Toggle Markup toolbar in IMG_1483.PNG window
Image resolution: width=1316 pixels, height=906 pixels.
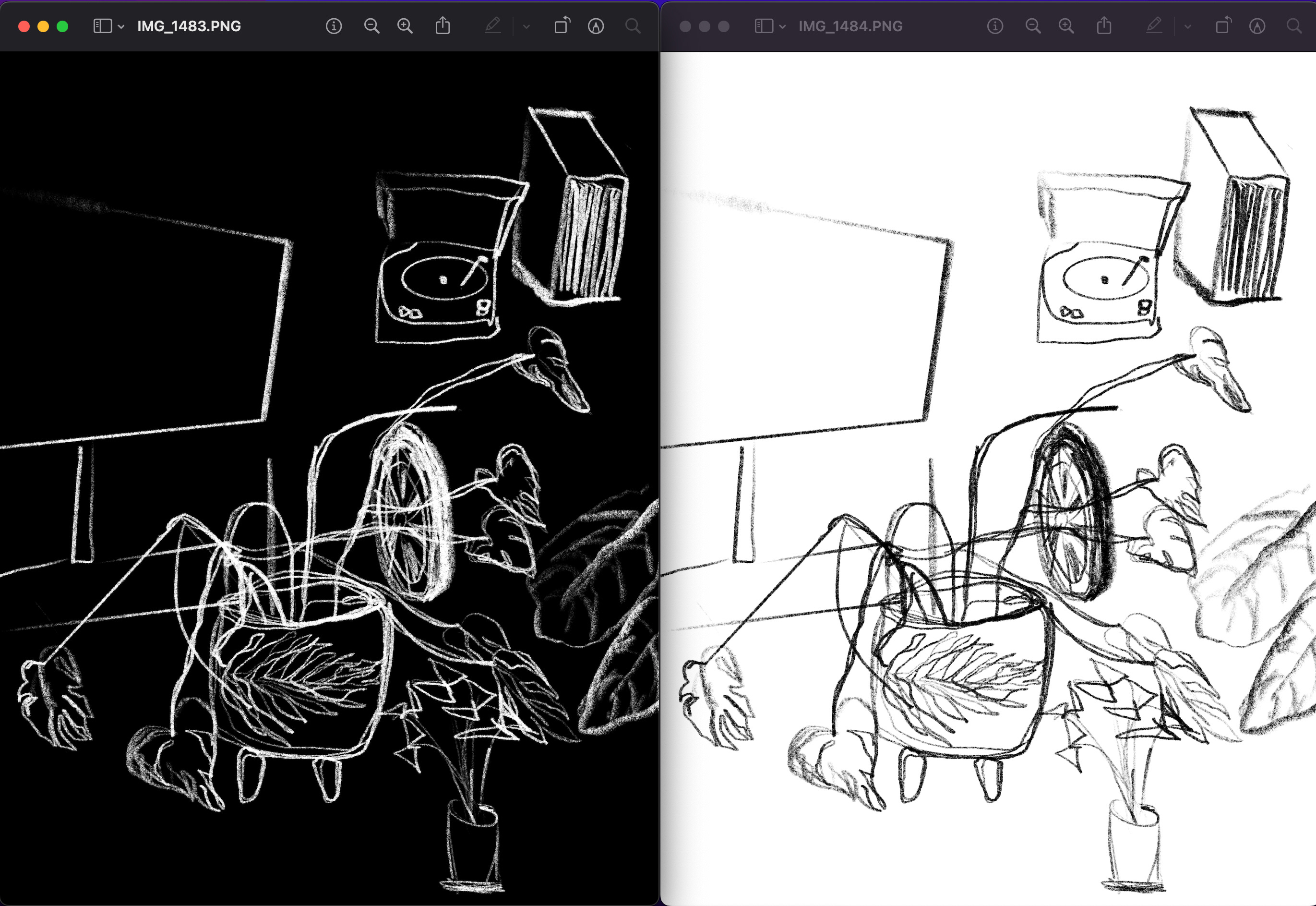click(595, 26)
